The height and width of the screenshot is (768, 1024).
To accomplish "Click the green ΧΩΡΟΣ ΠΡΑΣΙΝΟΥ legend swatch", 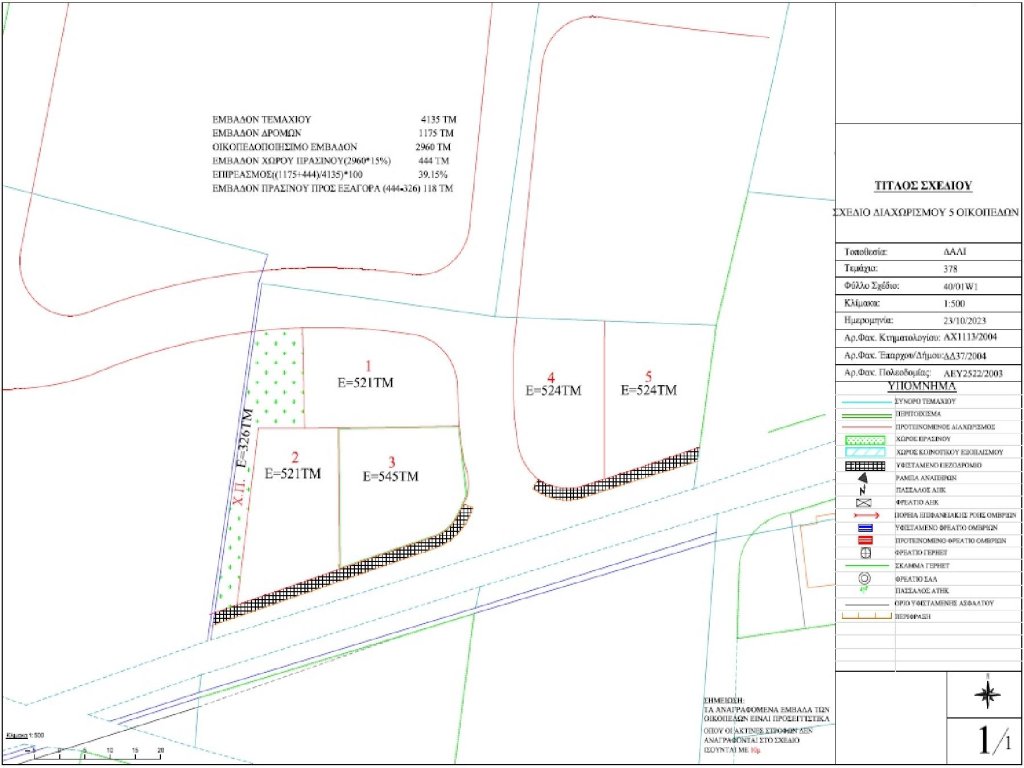I will [x=863, y=438].
